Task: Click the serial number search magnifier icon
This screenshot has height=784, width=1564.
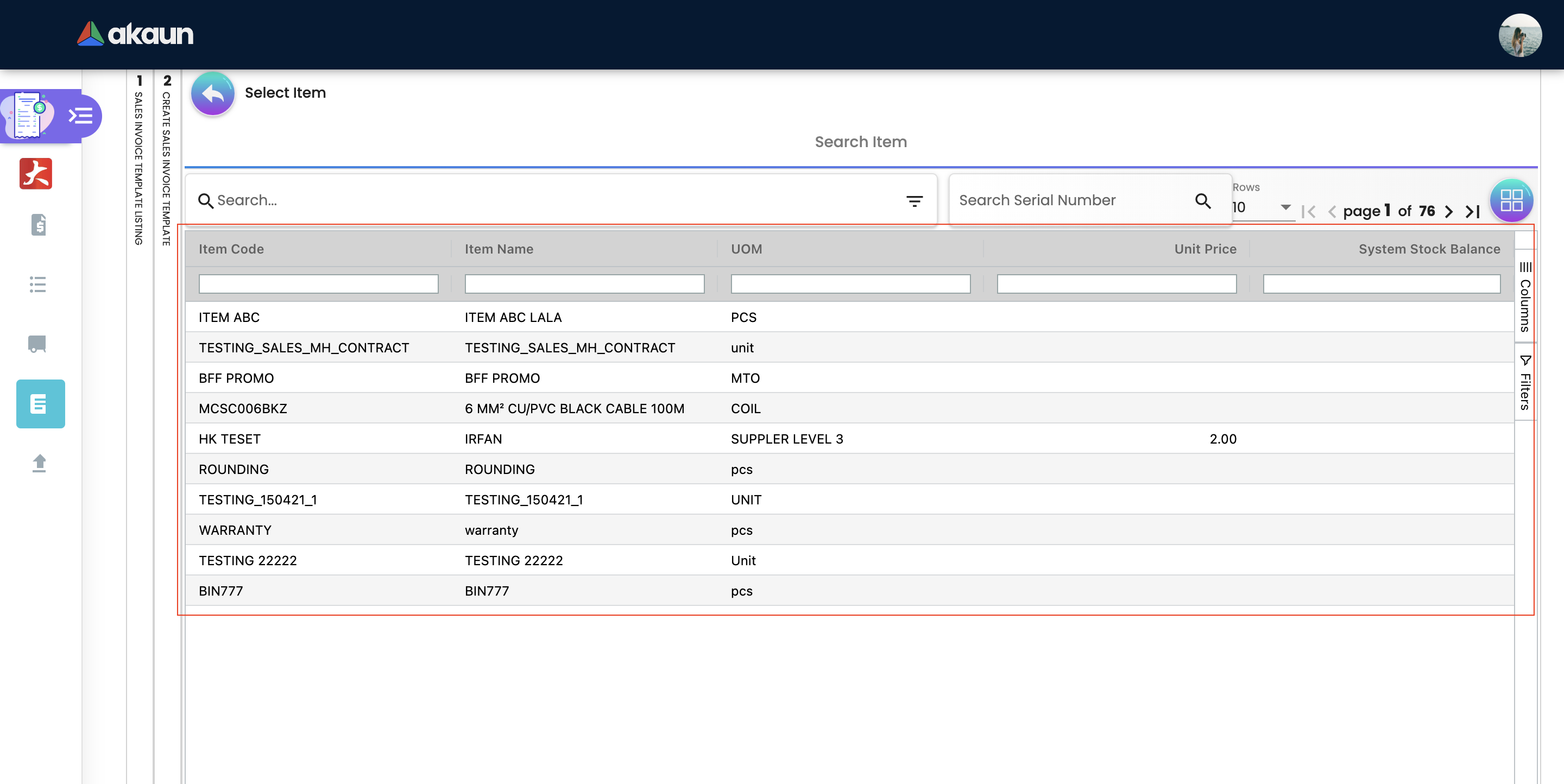Action: (x=1202, y=201)
